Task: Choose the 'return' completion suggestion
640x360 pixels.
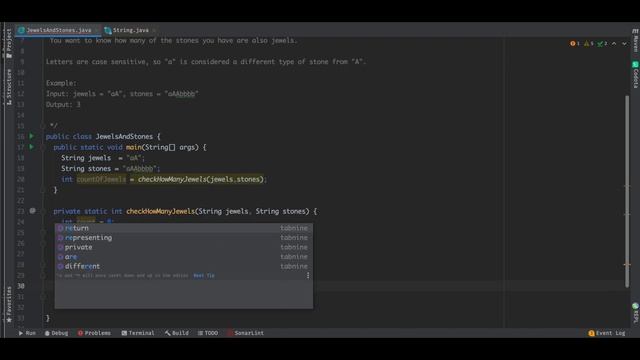Action: click(184, 228)
